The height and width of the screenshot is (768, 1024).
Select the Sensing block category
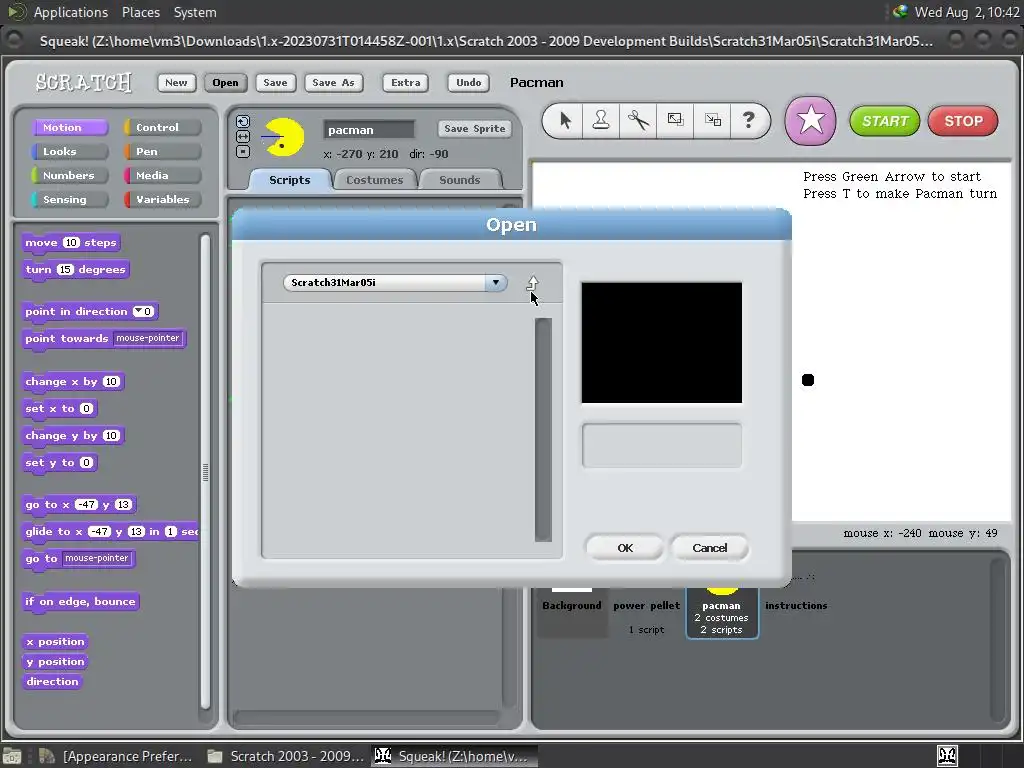tap(69, 200)
